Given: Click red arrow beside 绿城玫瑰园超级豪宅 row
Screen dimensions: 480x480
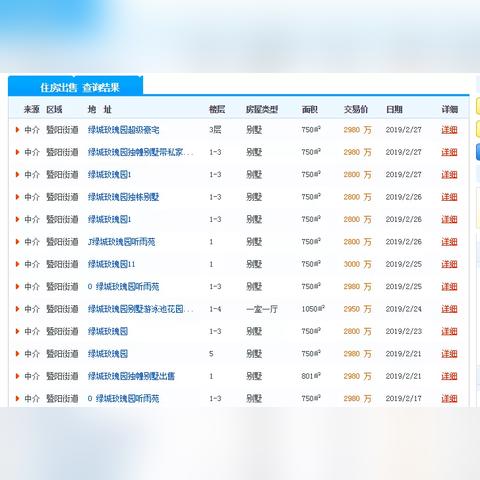Looking at the screenshot, I should tap(18, 130).
